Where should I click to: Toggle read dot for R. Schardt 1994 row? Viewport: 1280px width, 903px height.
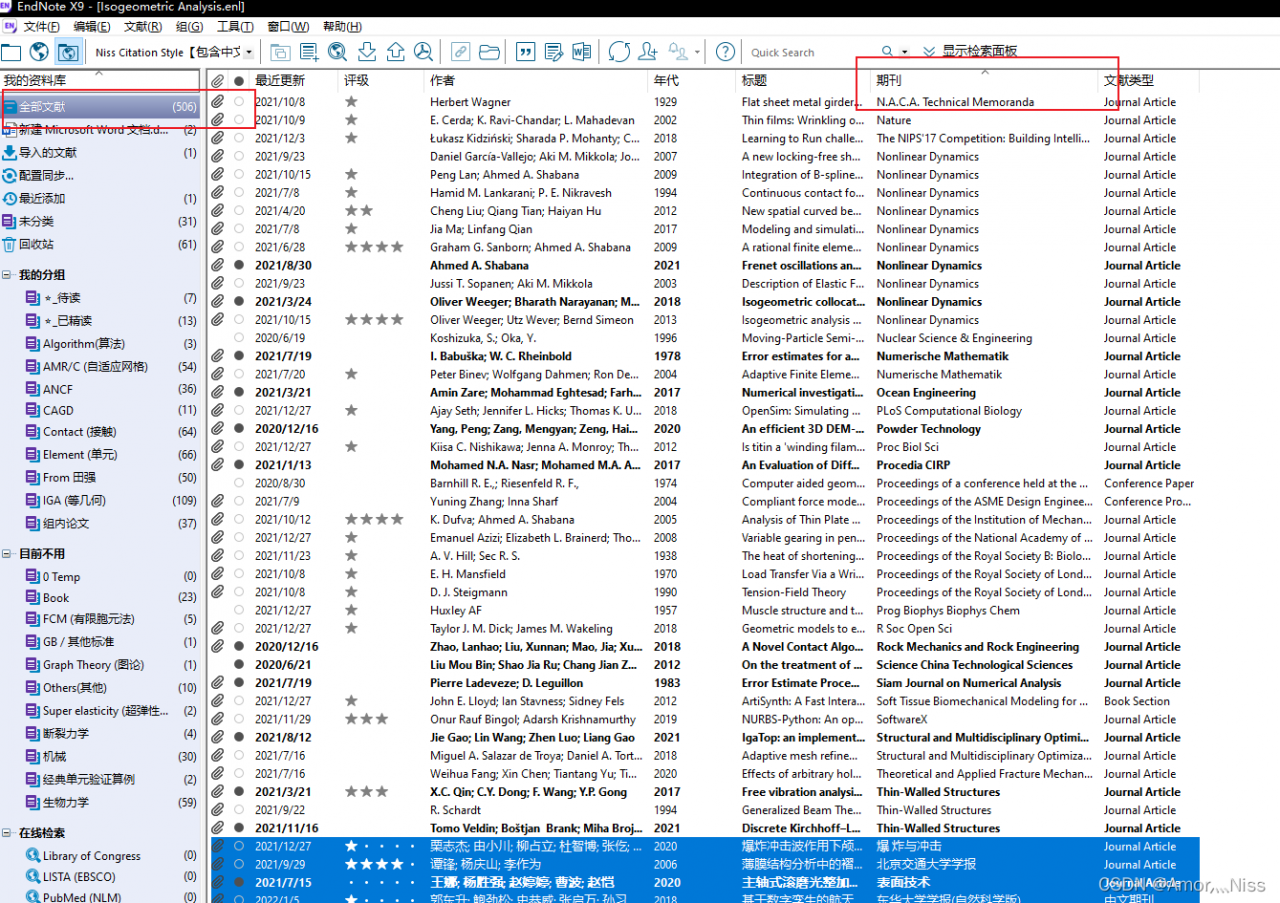pyautogui.click(x=238, y=810)
